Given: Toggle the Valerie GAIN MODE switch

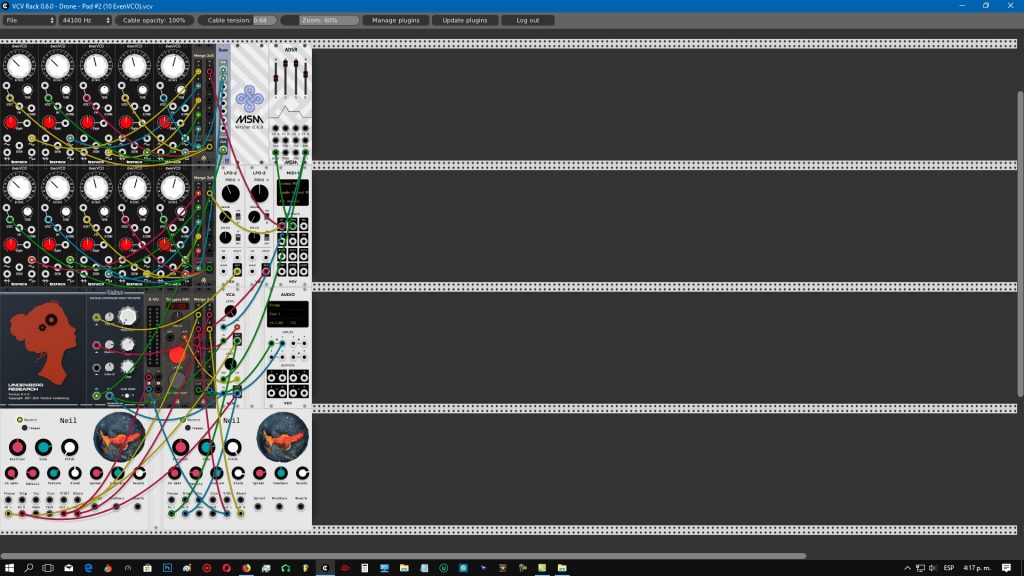Looking at the screenshot, I should click(x=127, y=396).
